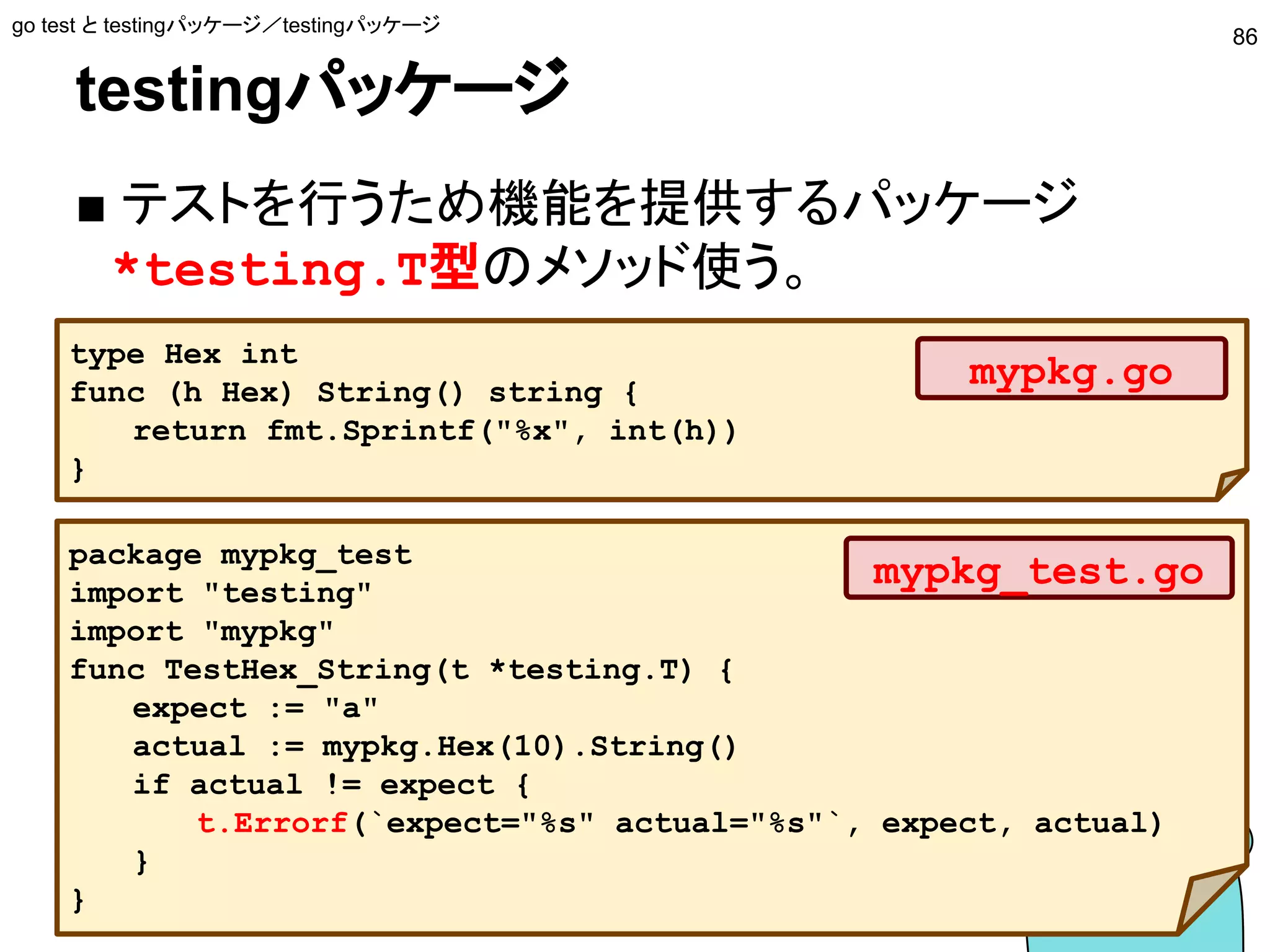
Task: Click the 'mypkg.go' file label
Action: pyautogui.click(x=1071, y=369)
